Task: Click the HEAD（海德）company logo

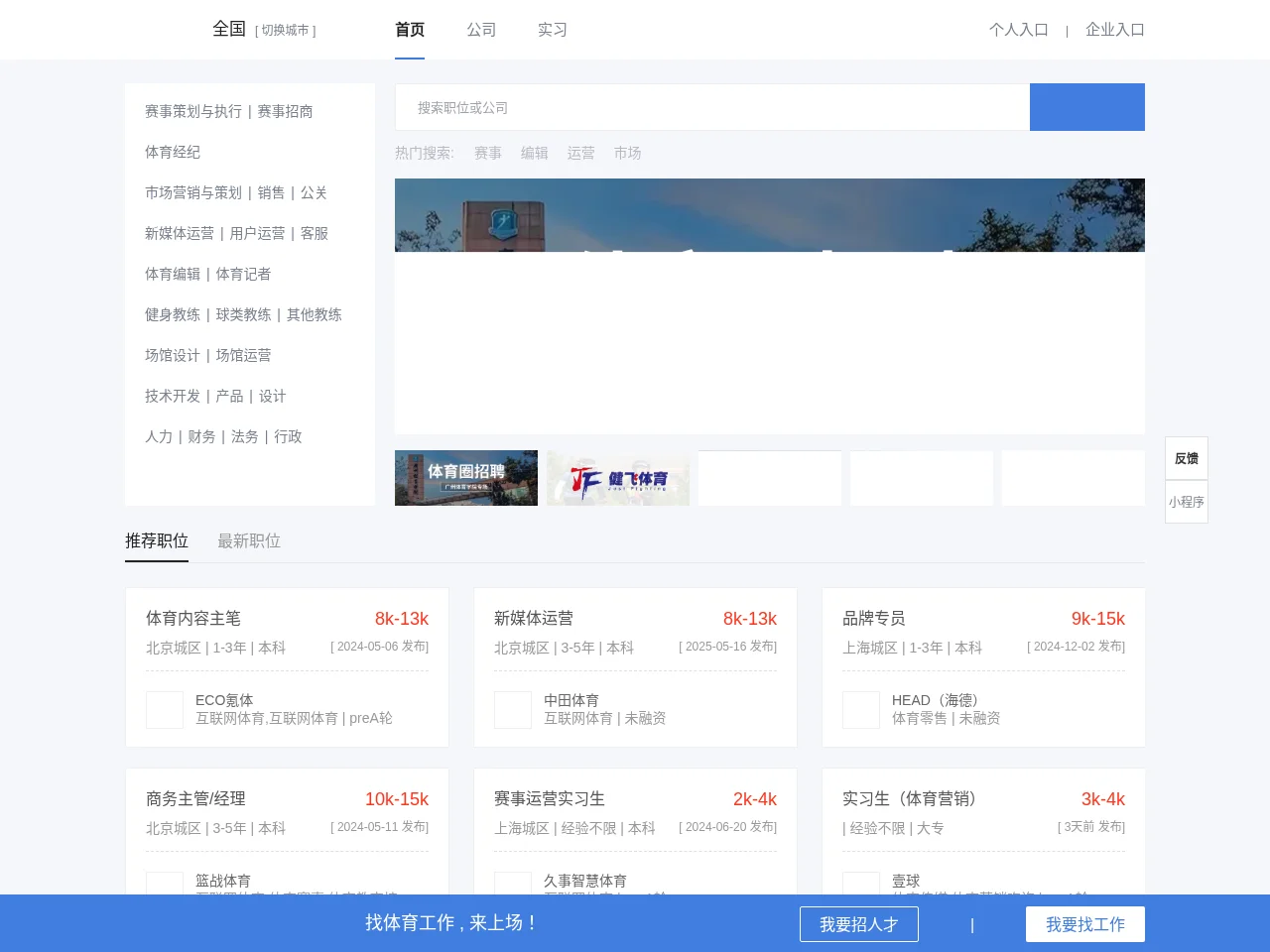Action: [x=861, y=710]
